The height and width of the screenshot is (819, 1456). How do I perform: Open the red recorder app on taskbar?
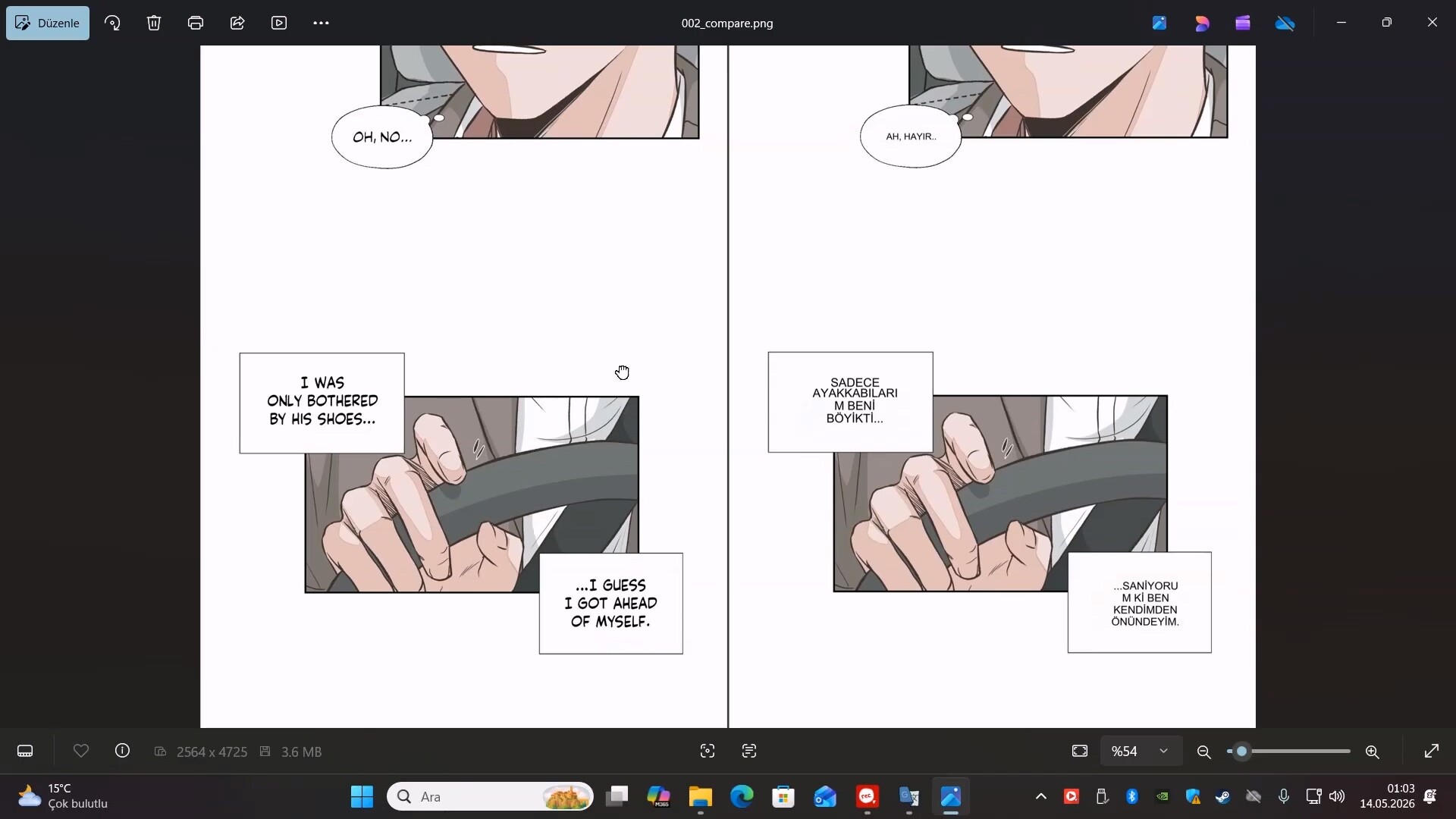click(867, 796)
